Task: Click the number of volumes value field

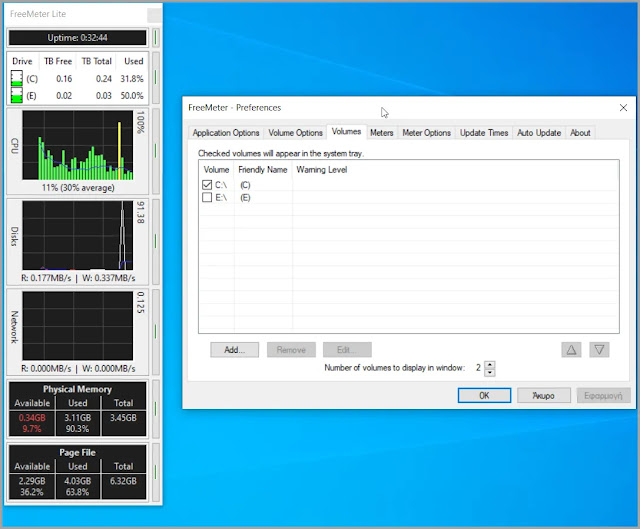Action: [478, 368]
